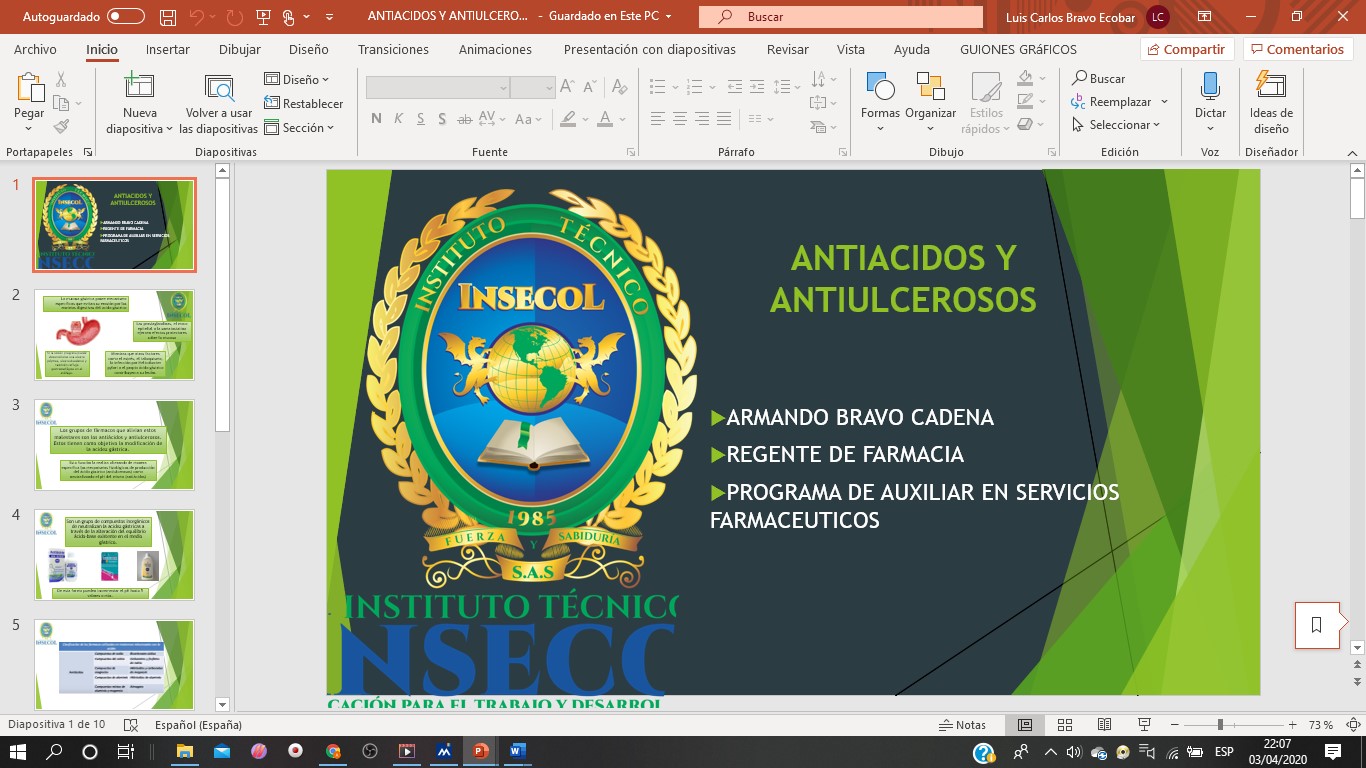The image size is (1366, 768).
Task: Open the Revisar tab
Action: [x=788, y=49]
